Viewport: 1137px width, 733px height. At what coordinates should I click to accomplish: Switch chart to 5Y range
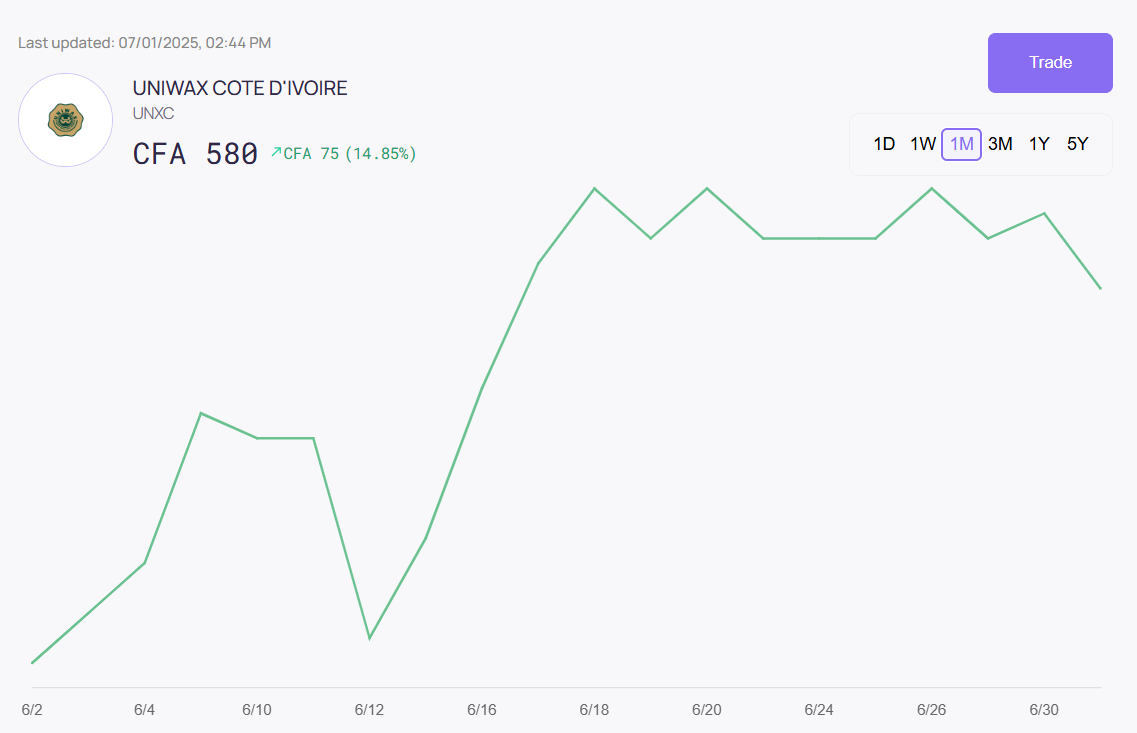[x=1077, y=144]
